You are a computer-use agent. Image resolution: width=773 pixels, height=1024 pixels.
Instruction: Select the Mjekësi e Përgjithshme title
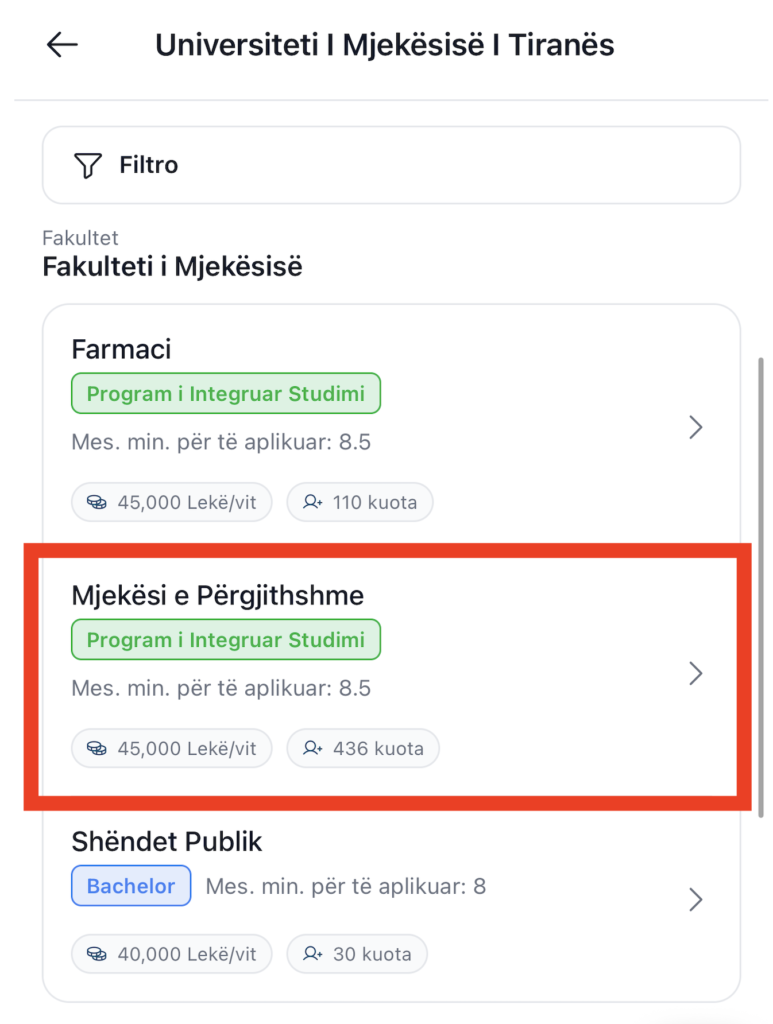click(217, 596)
